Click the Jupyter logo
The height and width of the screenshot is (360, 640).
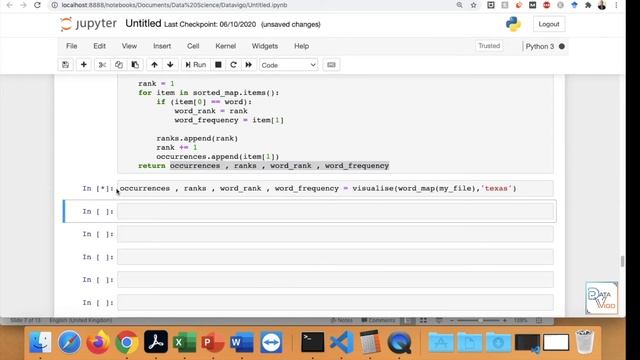point(88,24)
